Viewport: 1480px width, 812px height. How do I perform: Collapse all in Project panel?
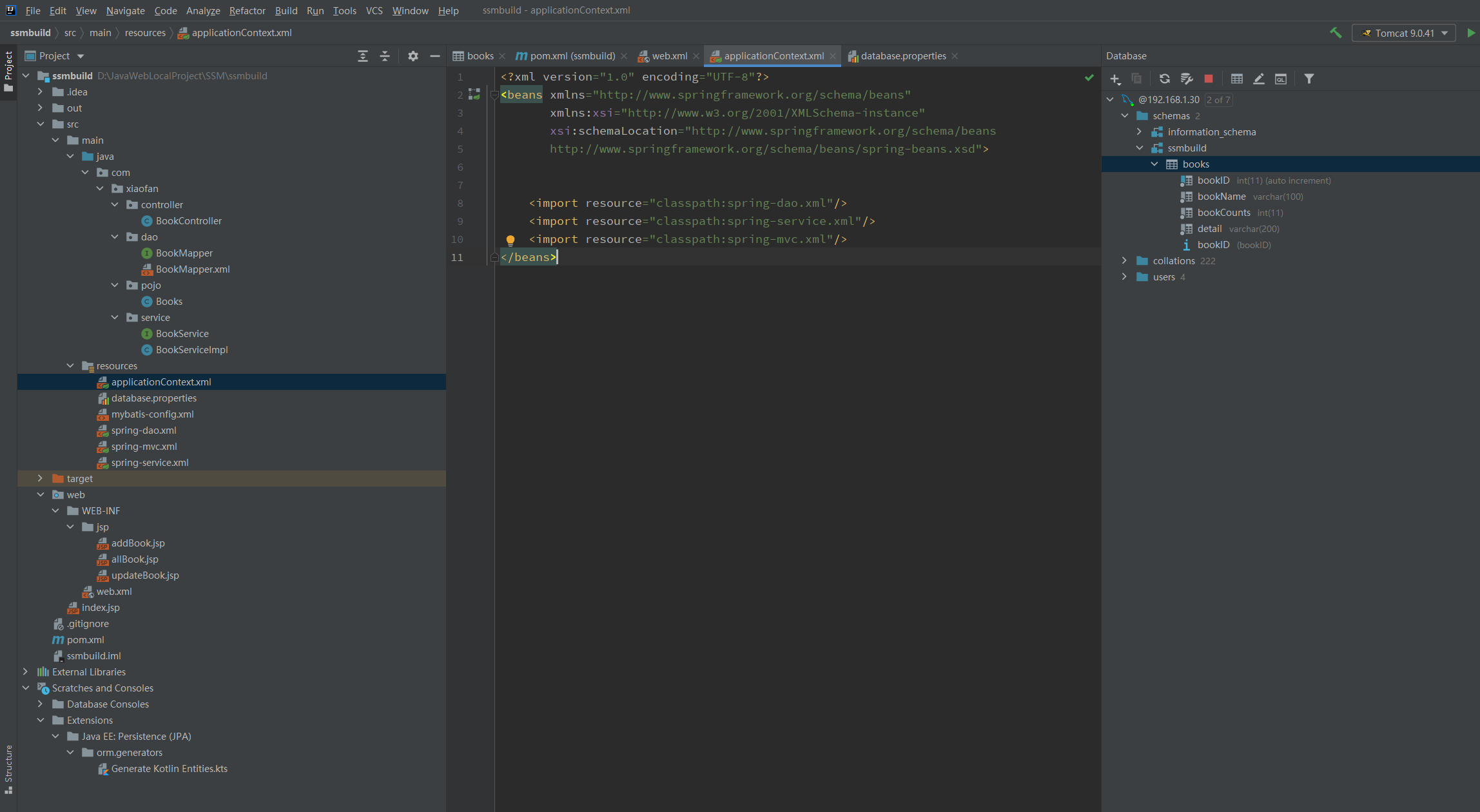pyautogui.click(x=385, y=56)
